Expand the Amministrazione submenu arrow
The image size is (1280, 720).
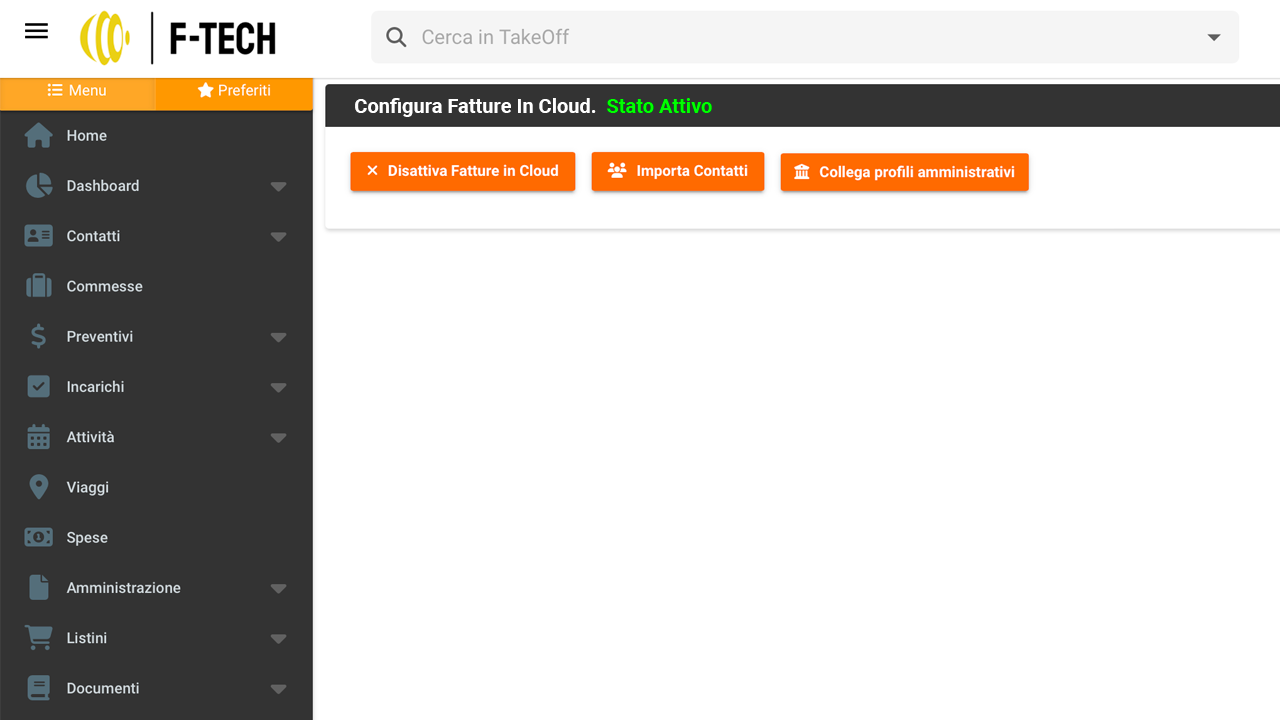[x=279, y=588]
